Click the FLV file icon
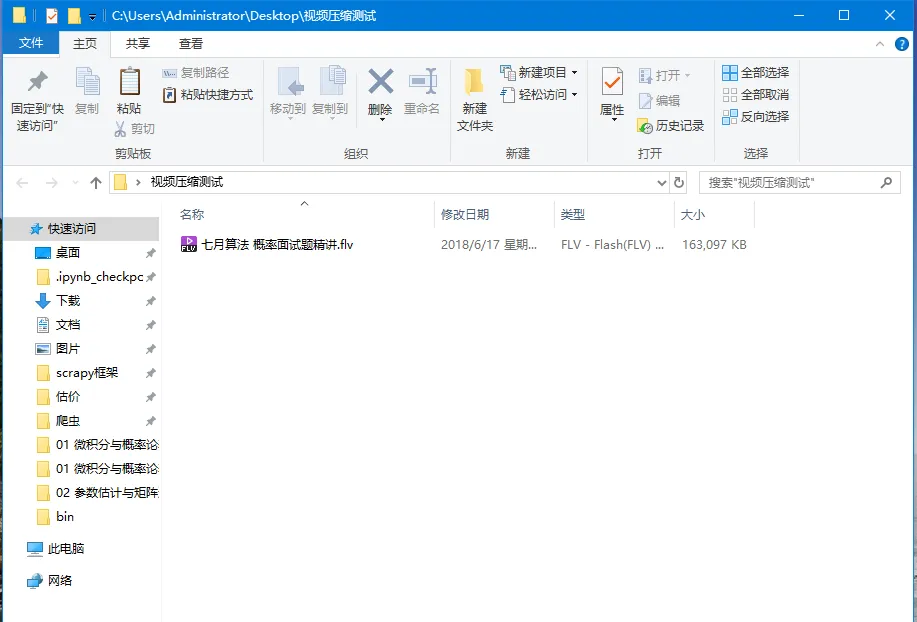Screen dimensions: 917x622 [x=189, y=244]
